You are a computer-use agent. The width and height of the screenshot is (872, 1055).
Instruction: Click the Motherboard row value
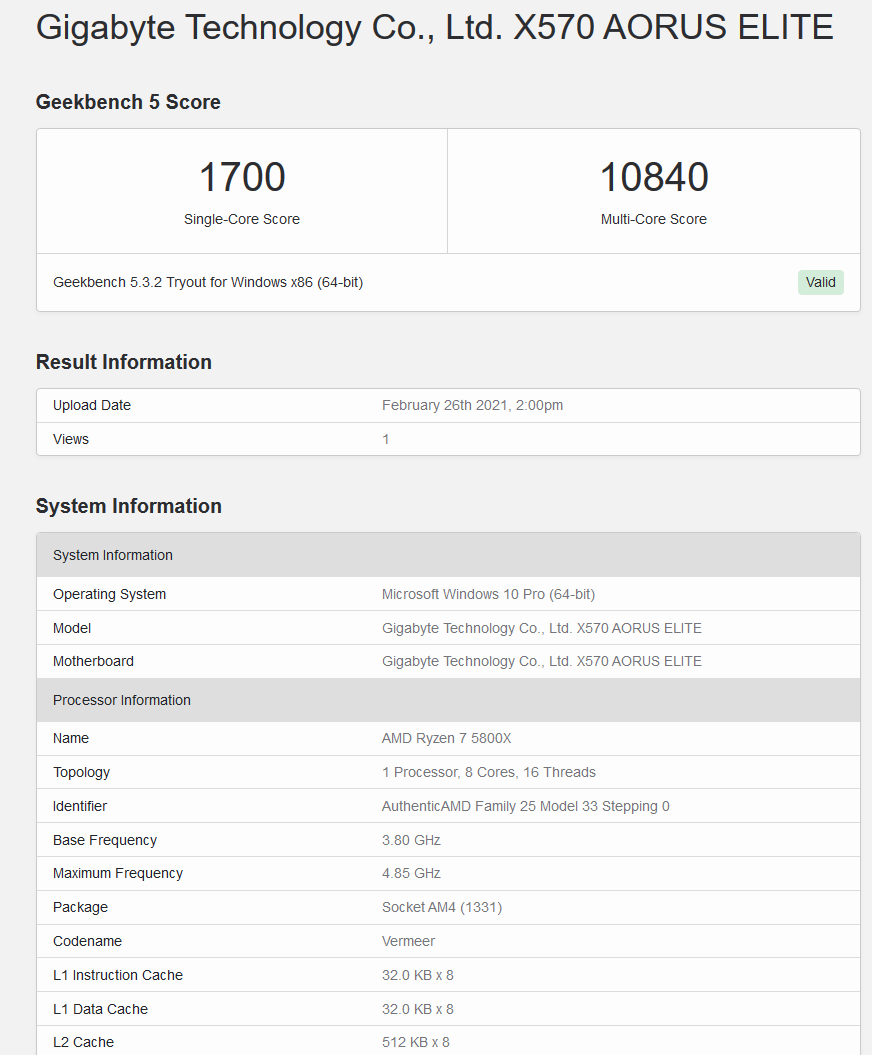542,661
